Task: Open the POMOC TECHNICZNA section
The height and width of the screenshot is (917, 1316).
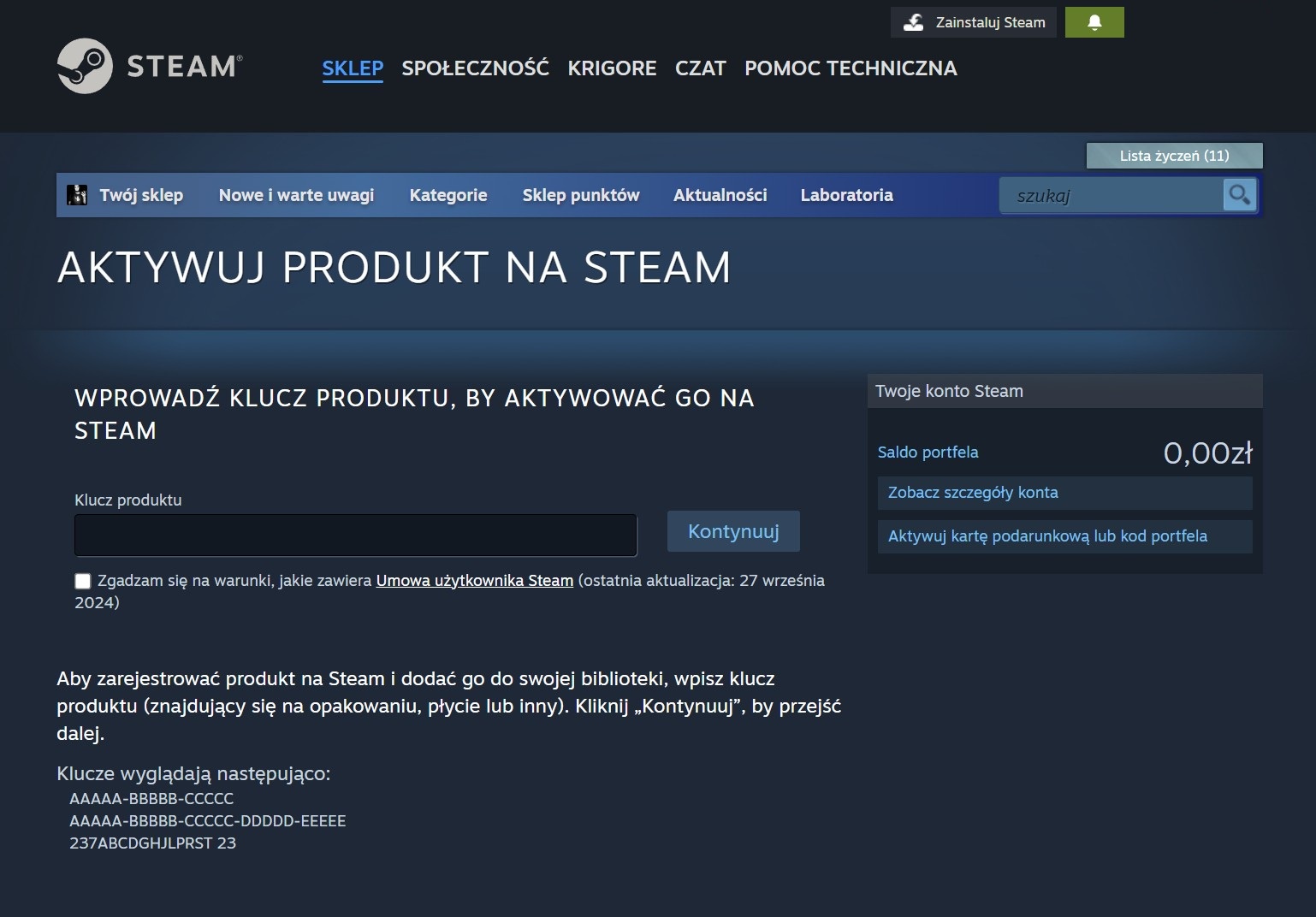Action: [850, 68]
